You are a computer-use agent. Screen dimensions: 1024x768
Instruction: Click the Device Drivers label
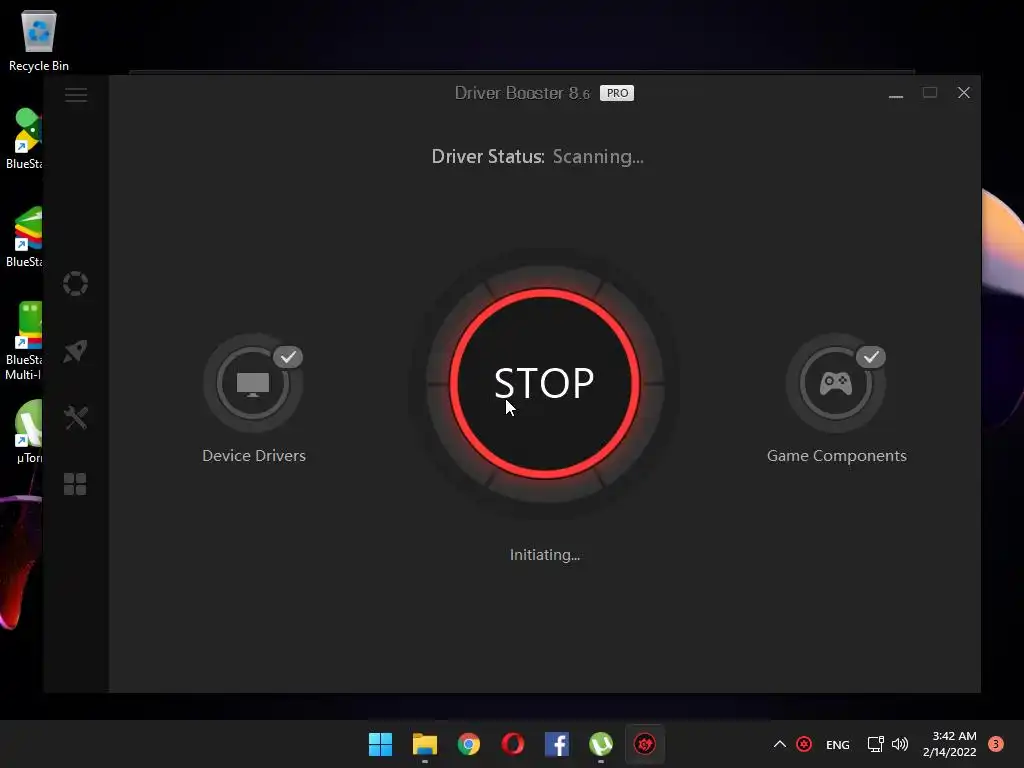coord(254,456)
